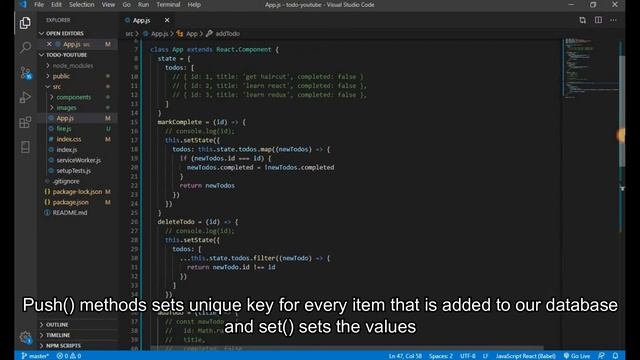Open the Search view in activity bar
This screenshot has height=360, width=640.
point(25,47)
